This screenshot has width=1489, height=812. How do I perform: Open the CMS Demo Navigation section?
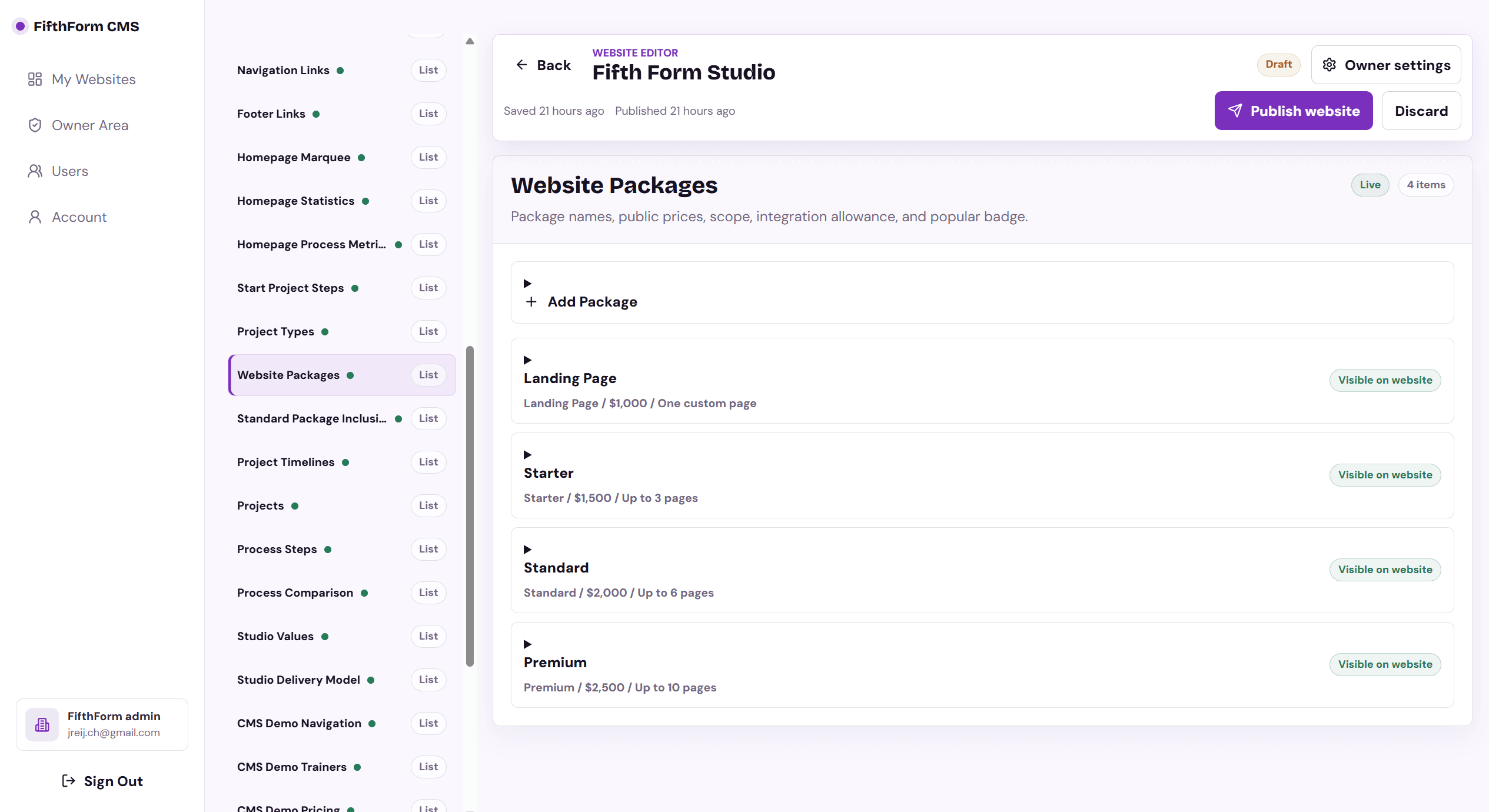pyautogui.click(x=342, y=723)
